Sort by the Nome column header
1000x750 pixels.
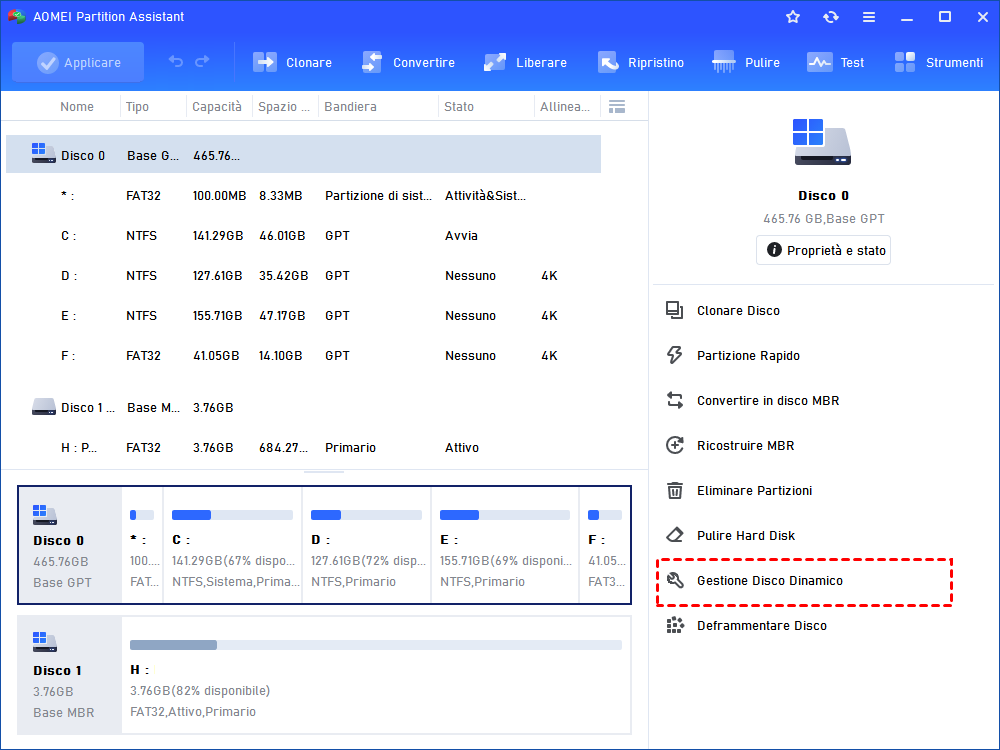coord(77,107)
